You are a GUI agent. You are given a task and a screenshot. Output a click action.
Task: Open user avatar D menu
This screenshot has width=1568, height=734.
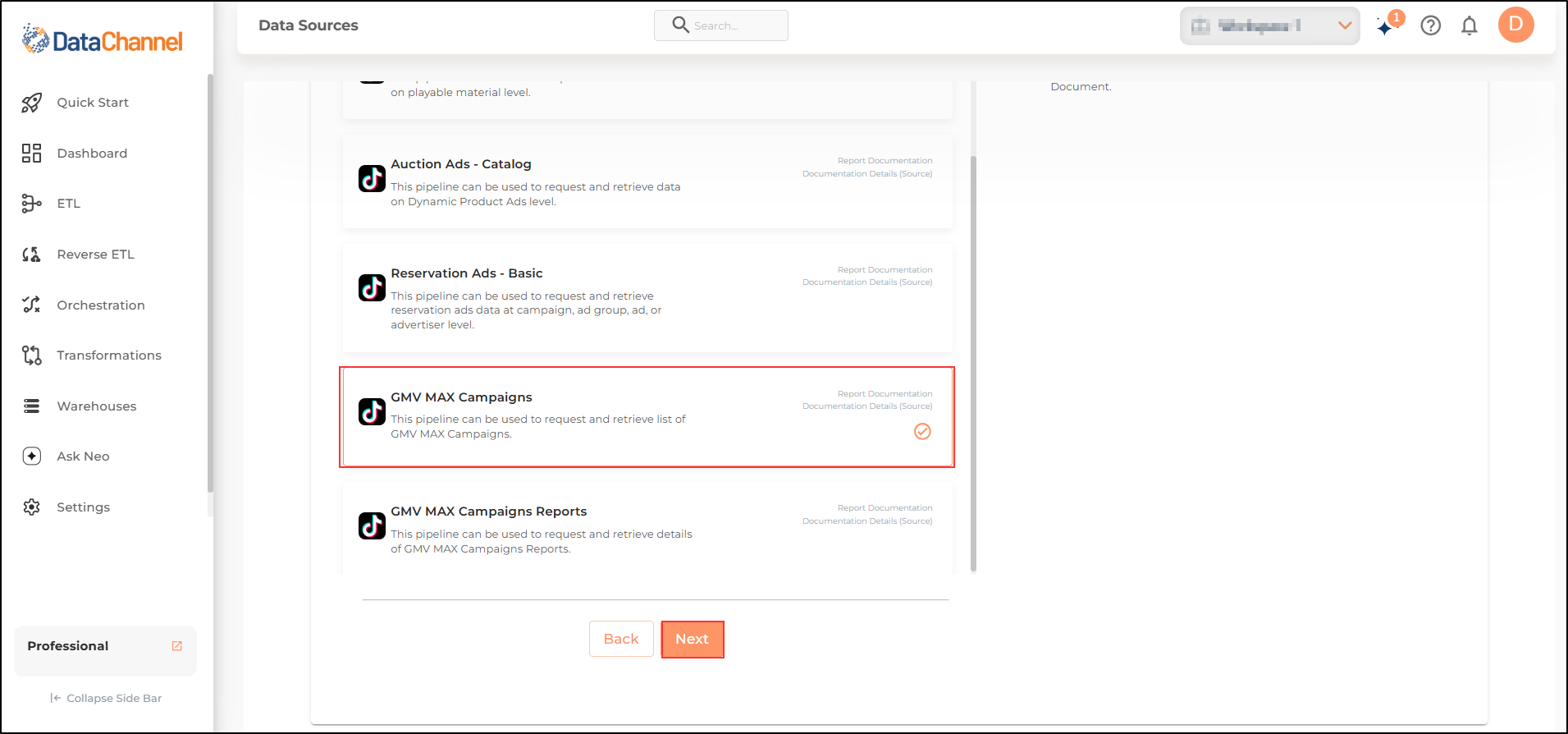point(1515,25)
